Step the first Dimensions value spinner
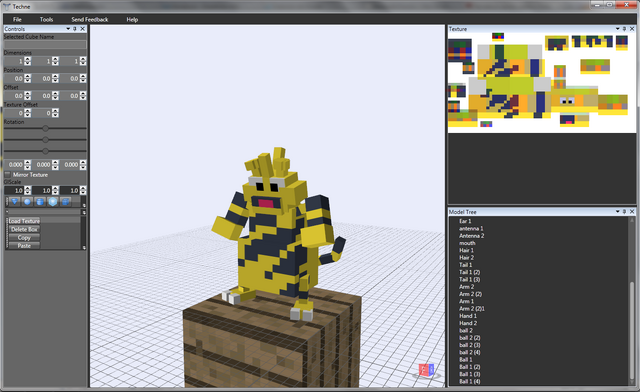640x392 pixels. [x=27, y=61]
